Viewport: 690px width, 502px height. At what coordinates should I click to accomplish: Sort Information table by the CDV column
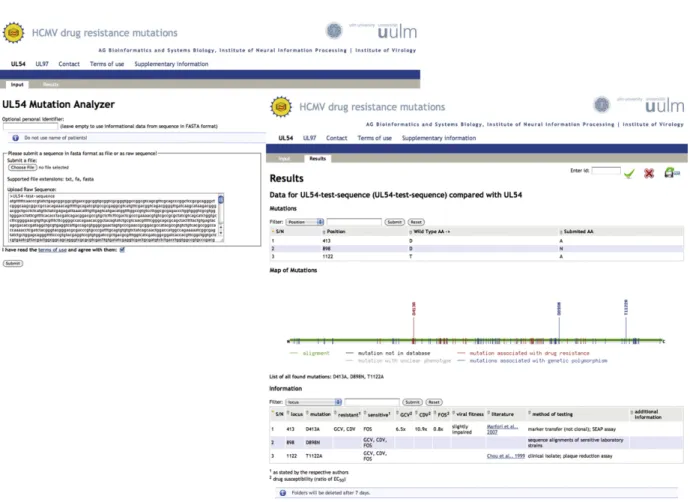pos(423,414)
